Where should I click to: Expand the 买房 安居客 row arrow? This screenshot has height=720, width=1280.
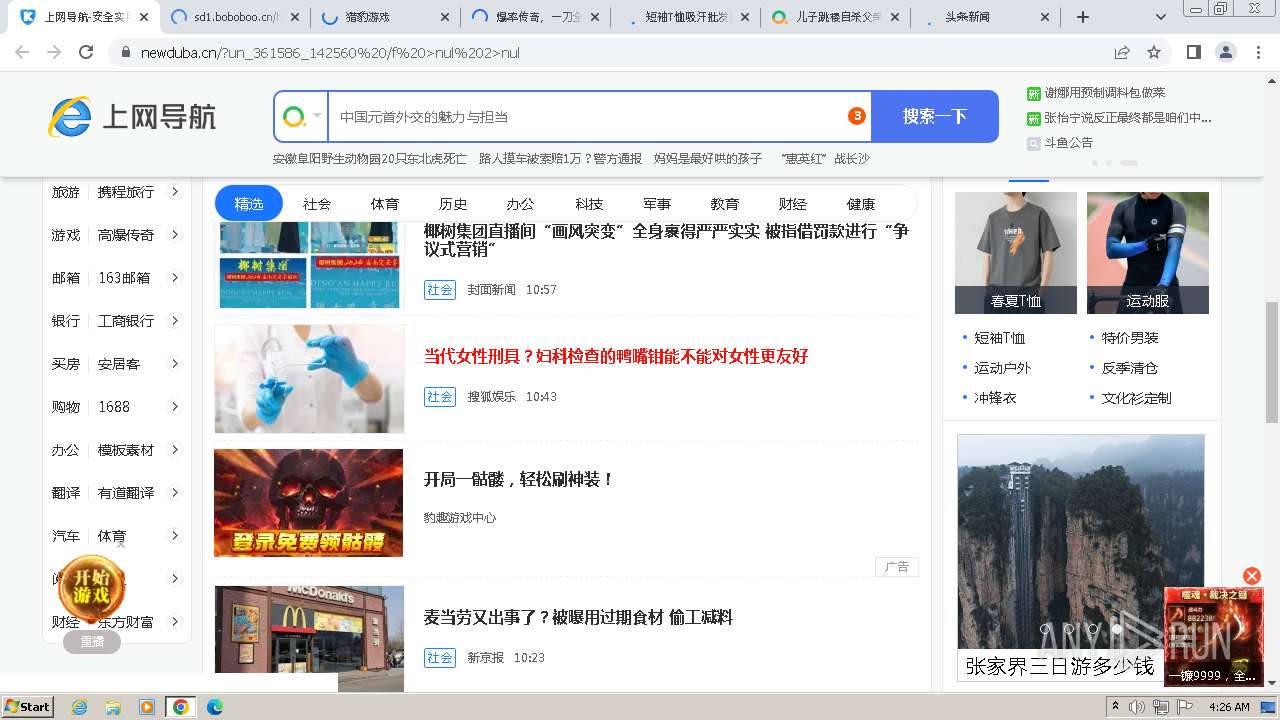pos(174,364)
